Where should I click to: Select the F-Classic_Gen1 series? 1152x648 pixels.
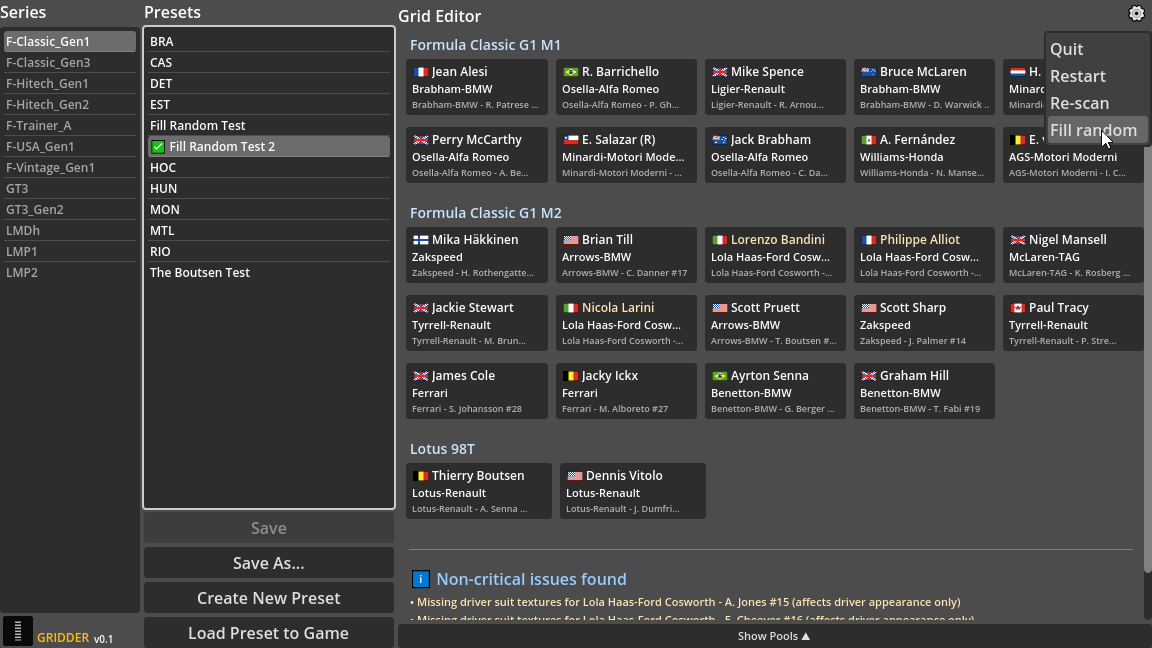coord(70,42)
